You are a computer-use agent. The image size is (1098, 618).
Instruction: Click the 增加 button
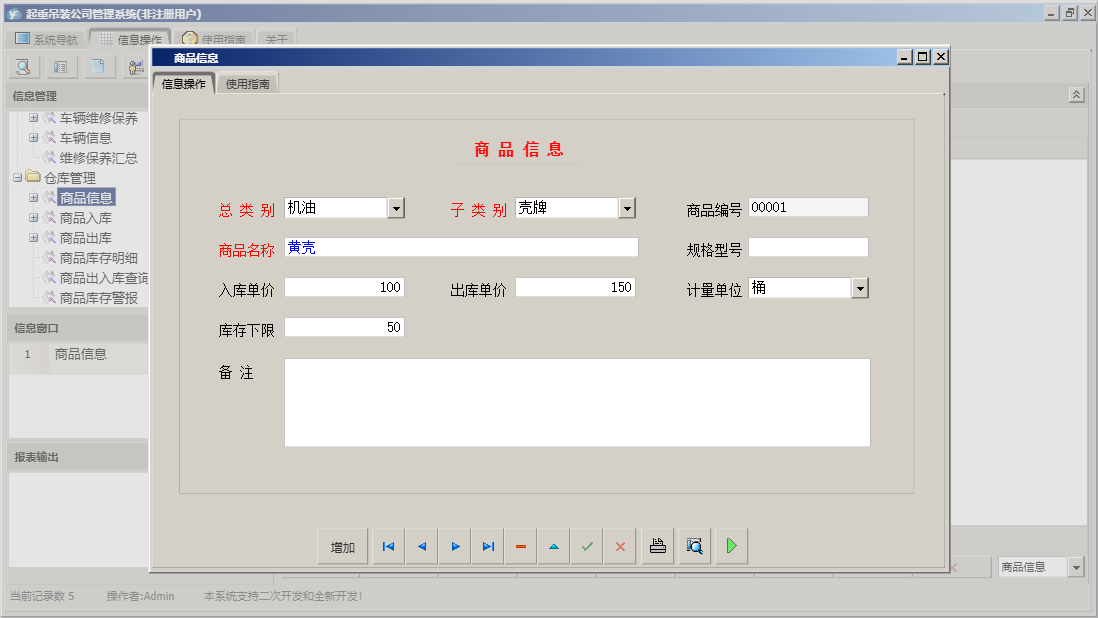tap(343, 545)
